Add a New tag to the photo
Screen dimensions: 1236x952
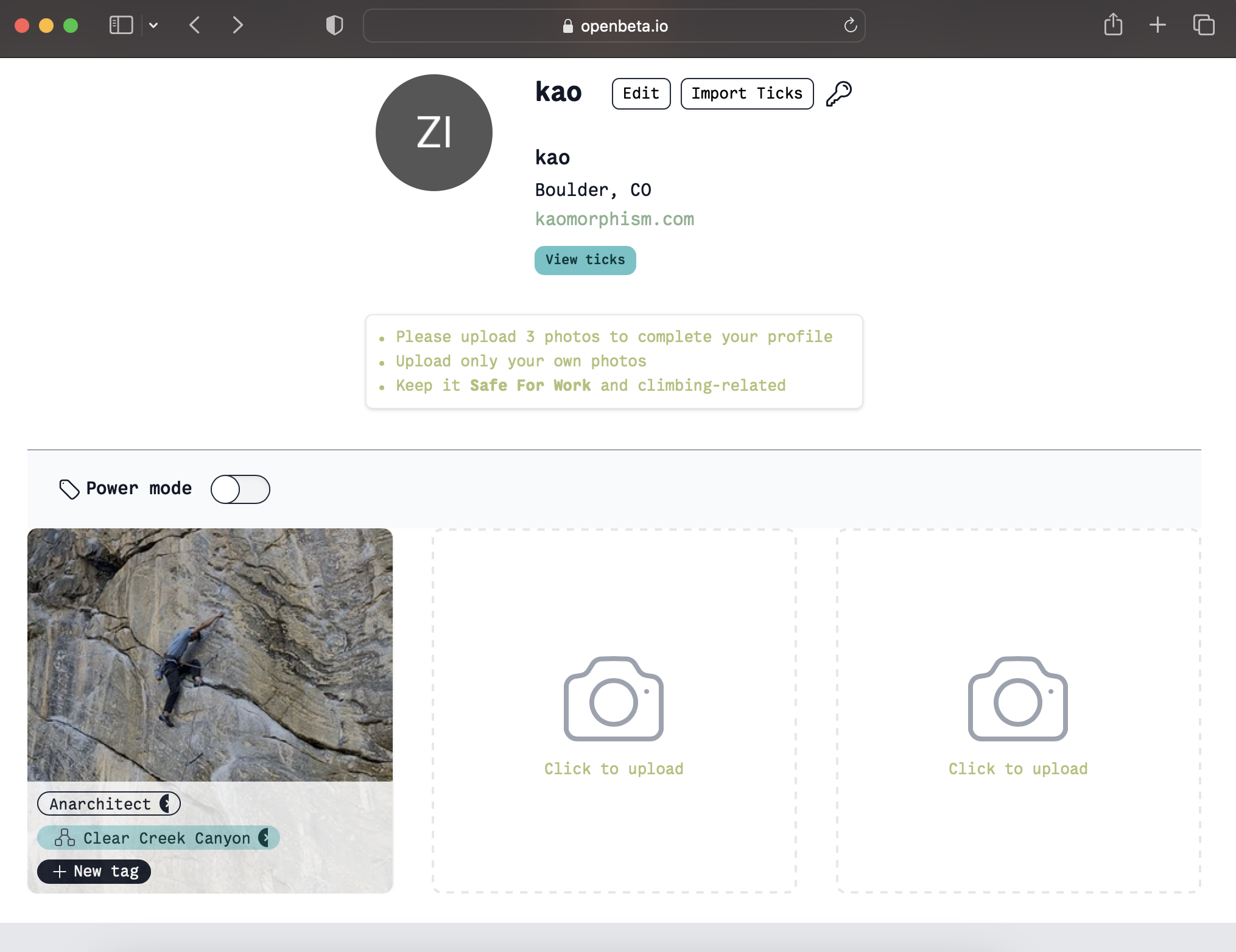pyautogui.click(x=93, y=871)
